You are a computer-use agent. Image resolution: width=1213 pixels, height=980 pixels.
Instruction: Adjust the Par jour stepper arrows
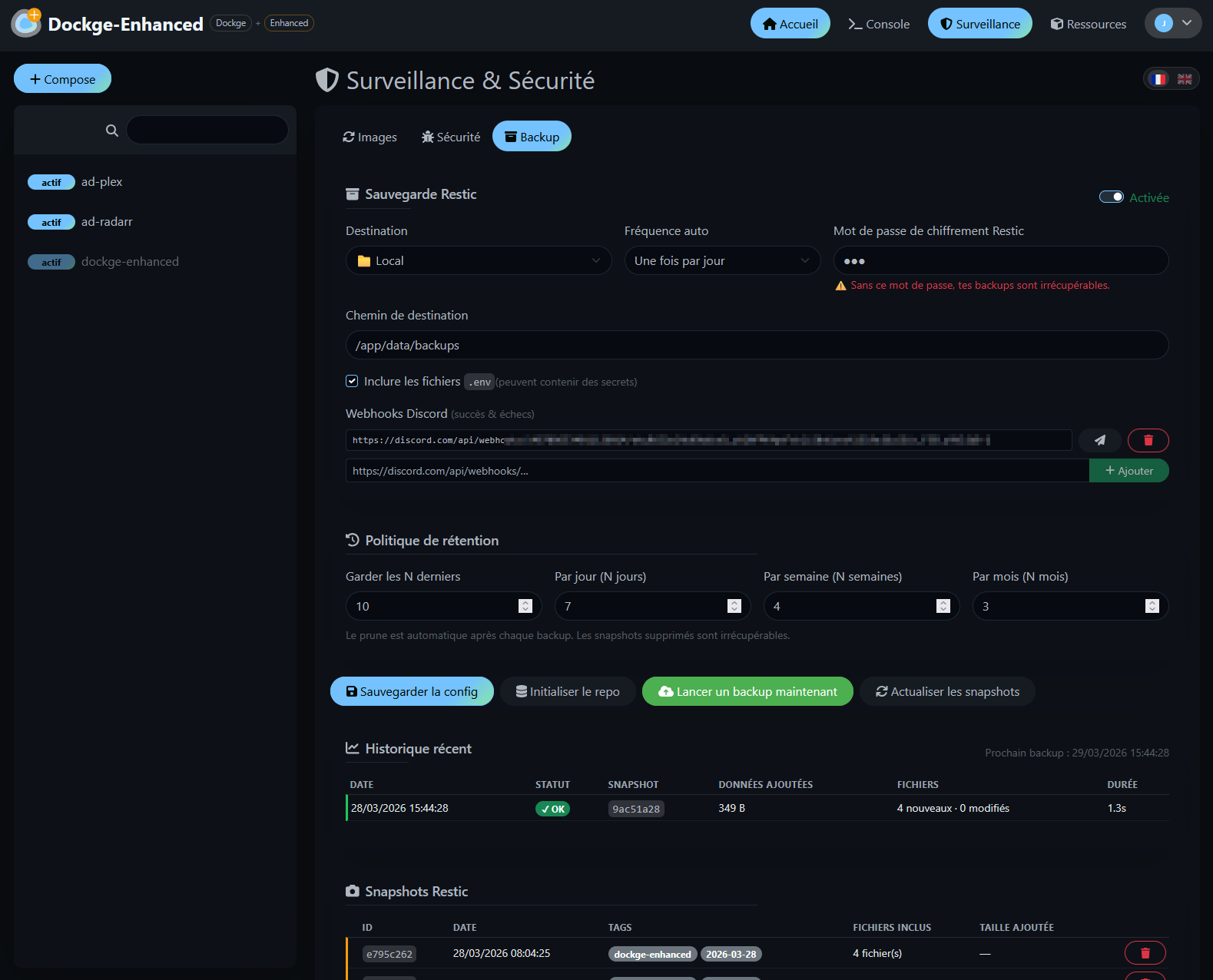tap(734, 606)
